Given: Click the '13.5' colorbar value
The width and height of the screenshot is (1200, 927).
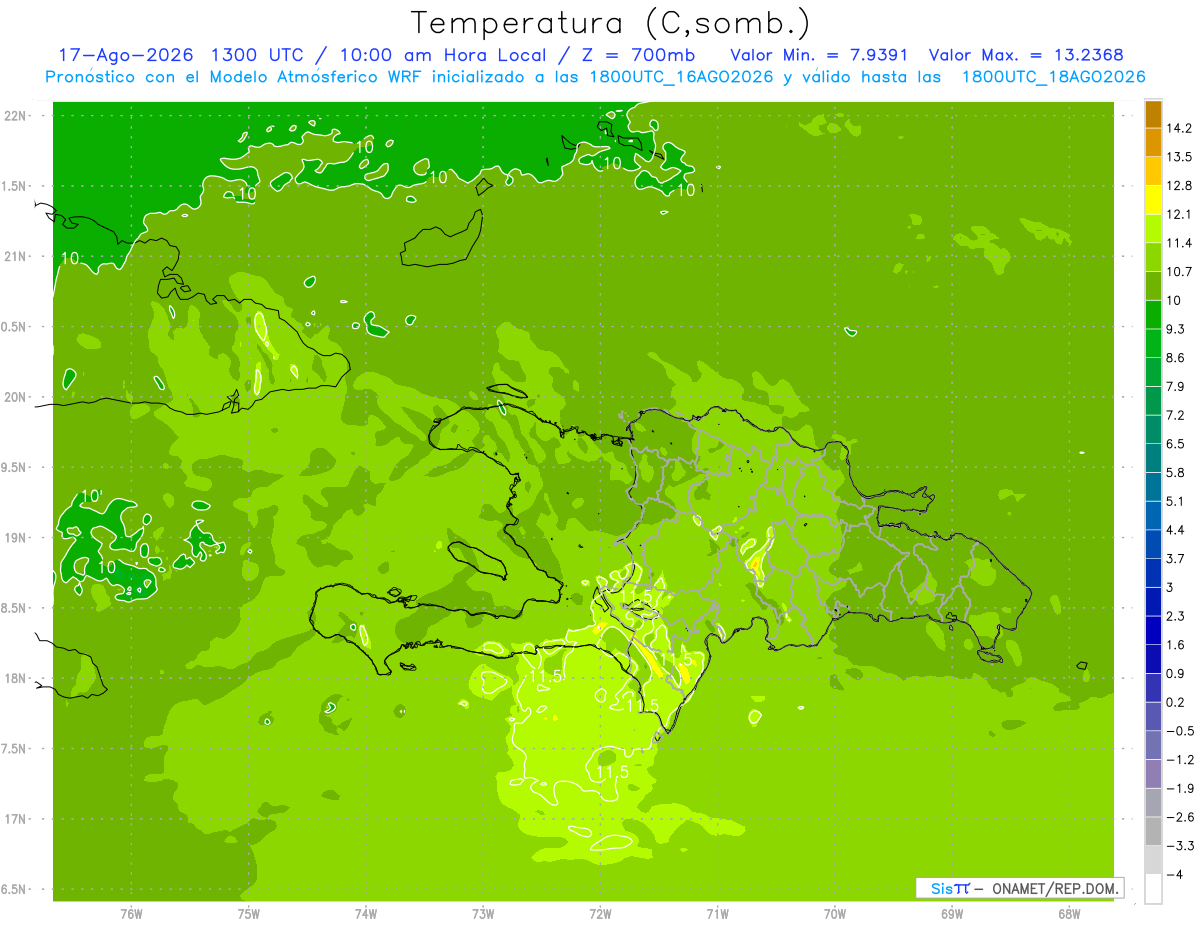Looking at the screenshot, I should click(1180, 157).
